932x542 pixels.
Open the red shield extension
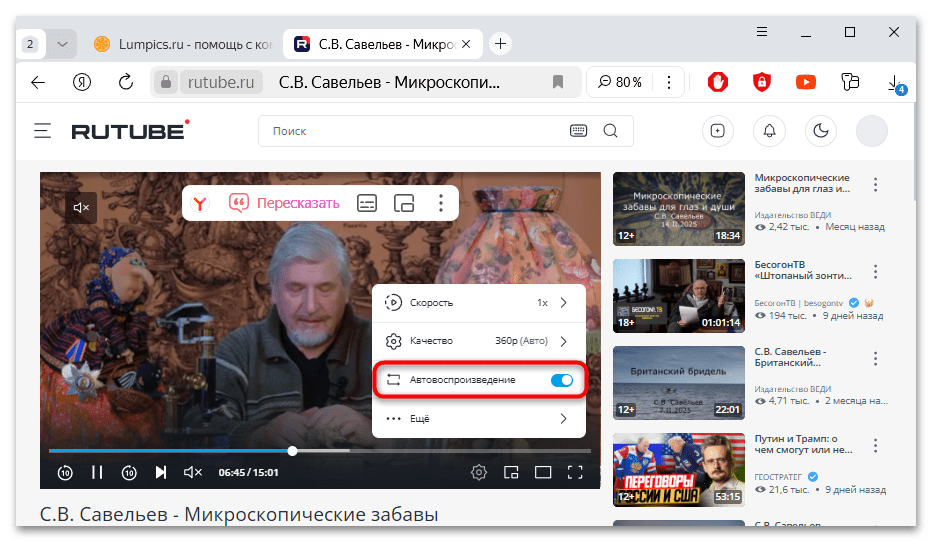[x=762, y=82]
